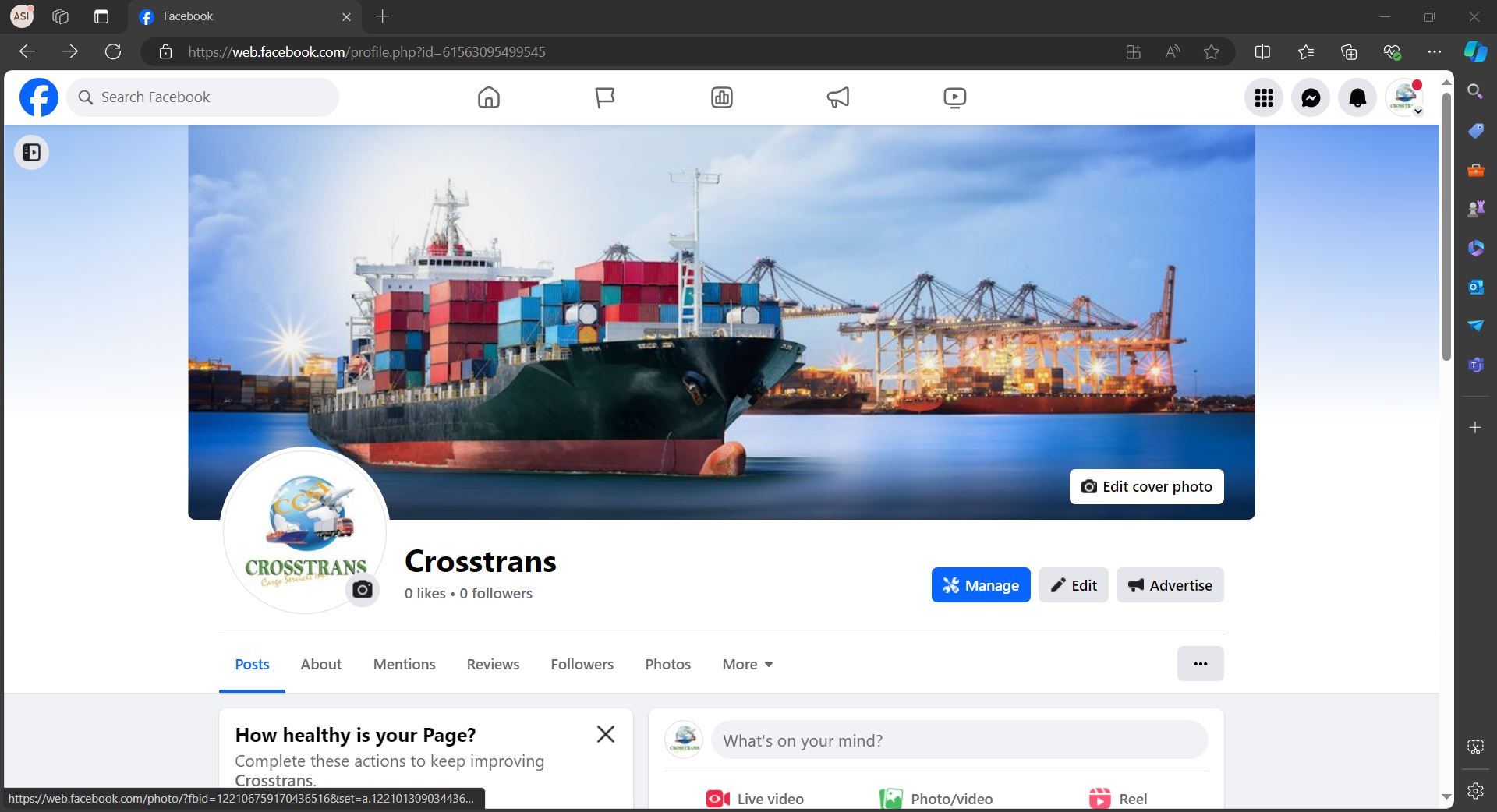Dismiss the How healthy is your Page card

click(606, 734)
